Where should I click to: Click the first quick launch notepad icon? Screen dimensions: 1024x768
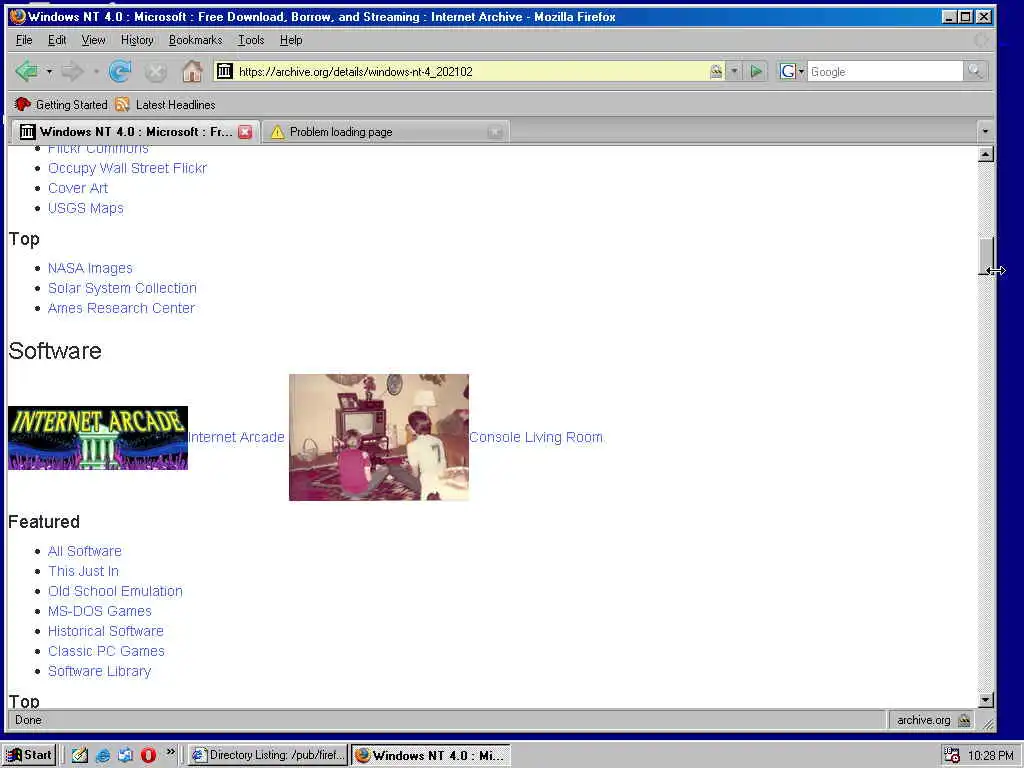click(x=80, y=756)
